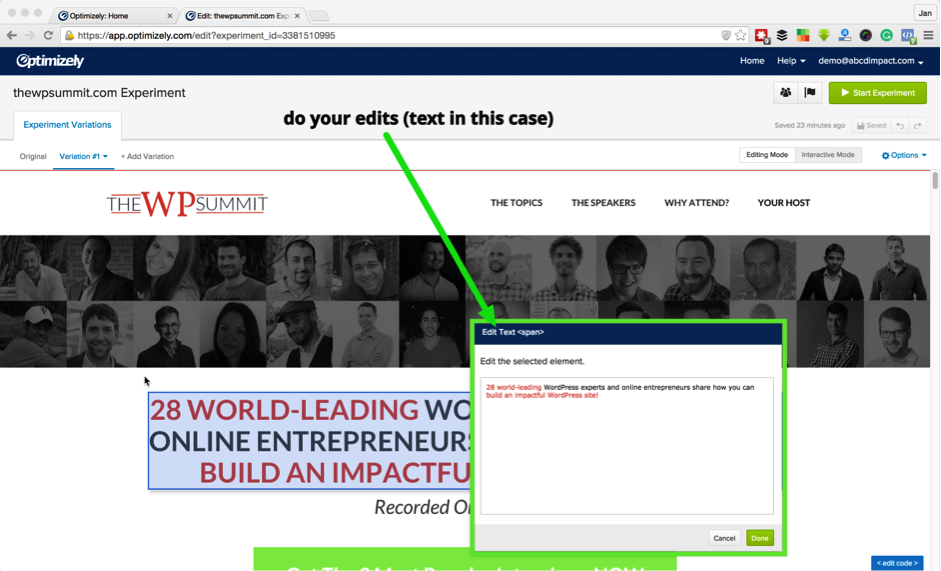
Task: Click the Edit Text <span> dialog title bar
Action: coord(628,332)
